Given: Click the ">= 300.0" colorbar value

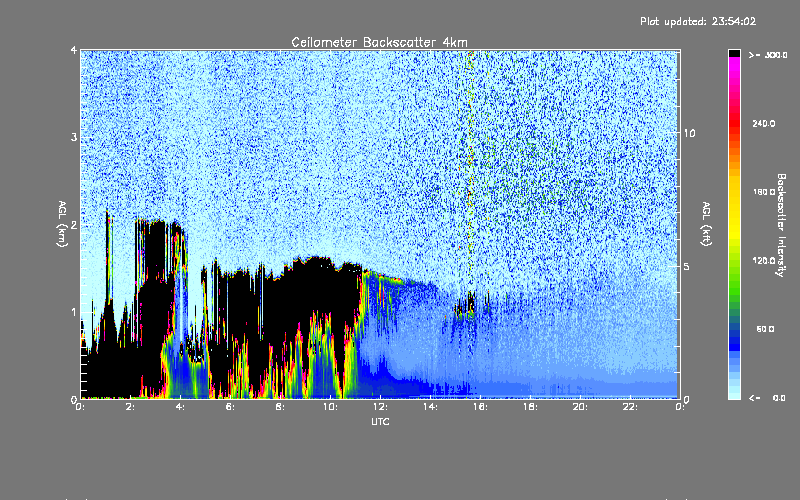Looking at the screenshot, I should click(768, 55).
